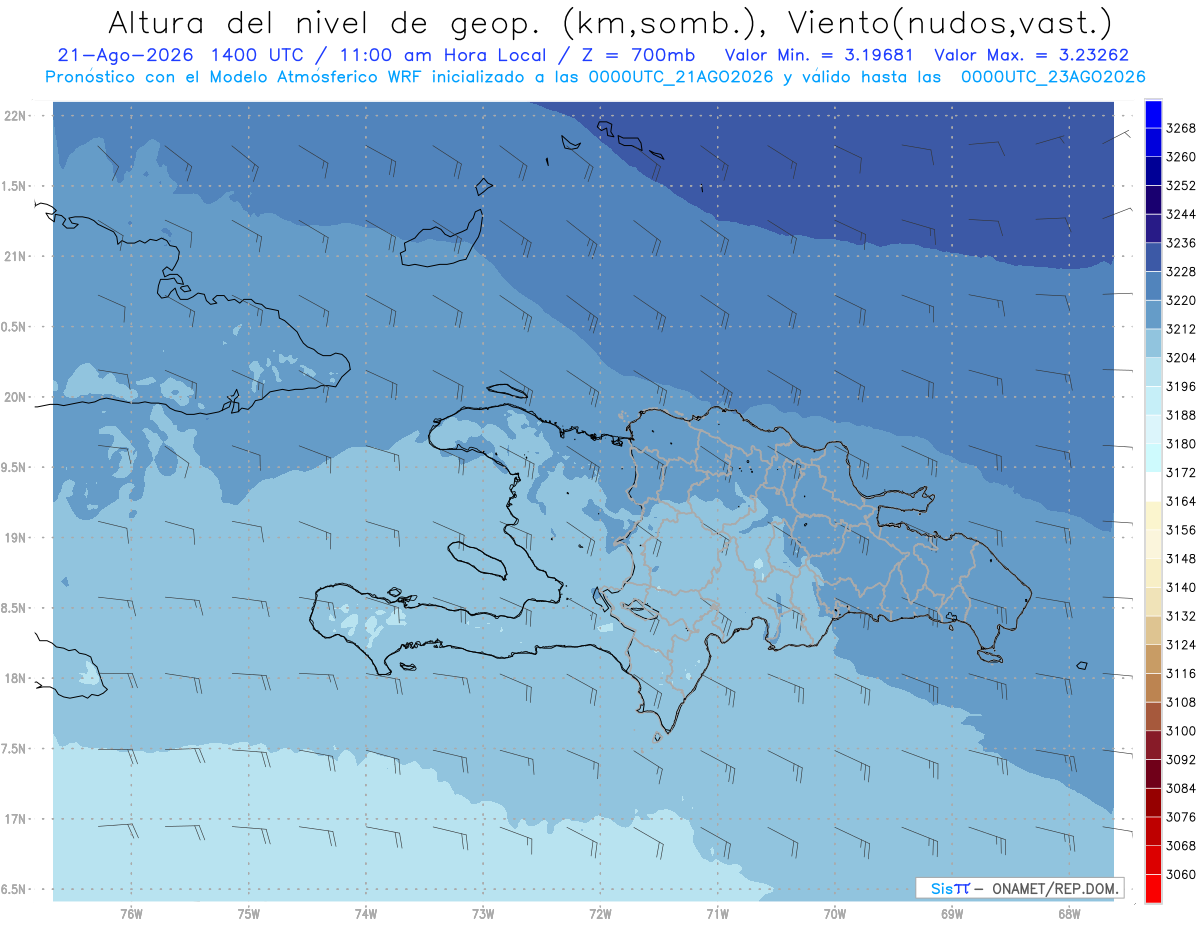This screenshot has height=927, width=1200.
Task: Click the 8.5N latitude label
Action: [x=14, y=608]
